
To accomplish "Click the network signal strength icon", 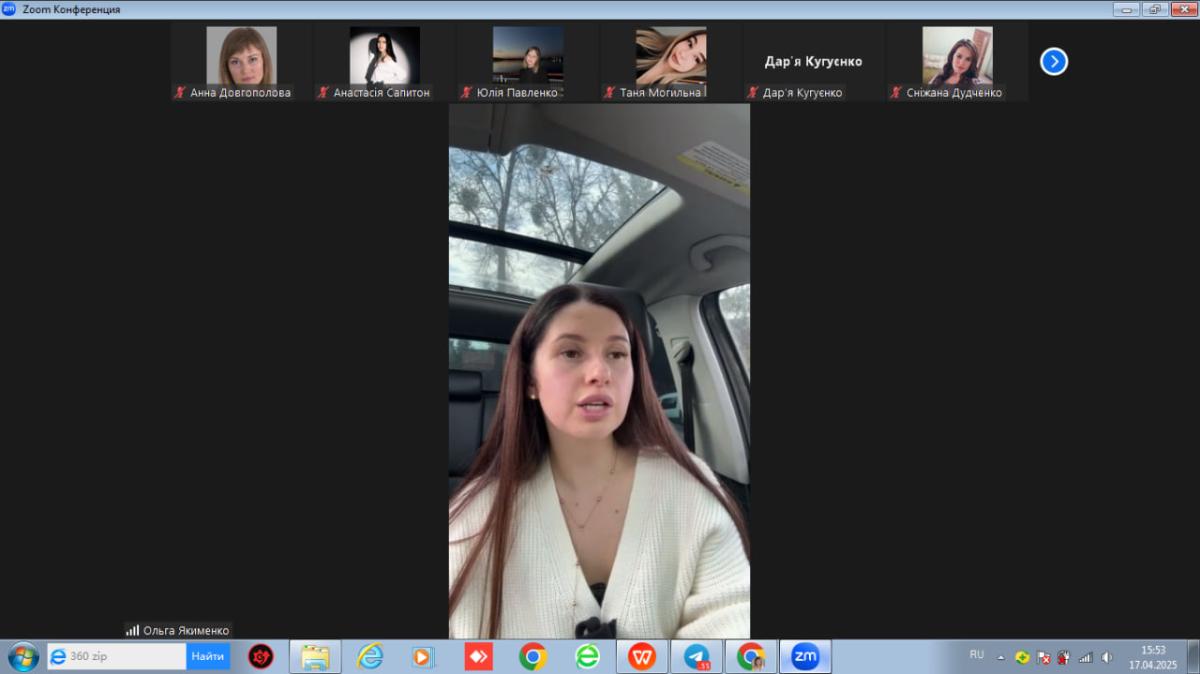I will tap(1086, 657).
